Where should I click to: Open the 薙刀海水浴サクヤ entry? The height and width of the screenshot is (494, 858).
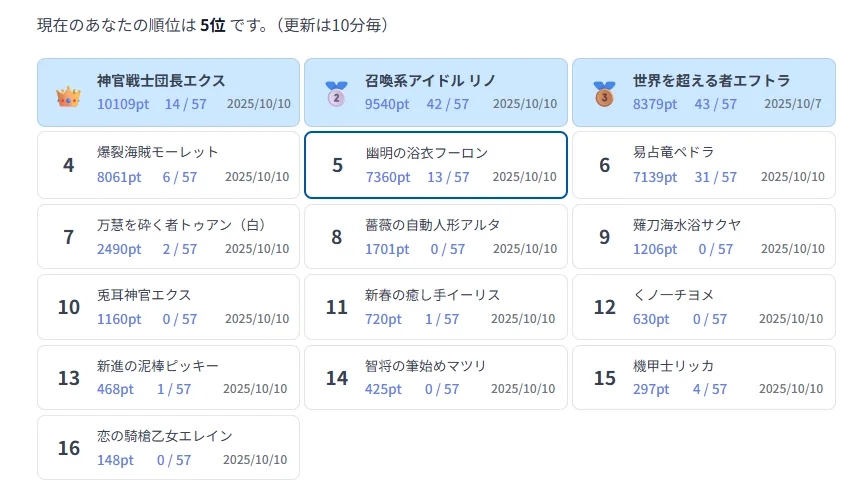pos(703,237)
